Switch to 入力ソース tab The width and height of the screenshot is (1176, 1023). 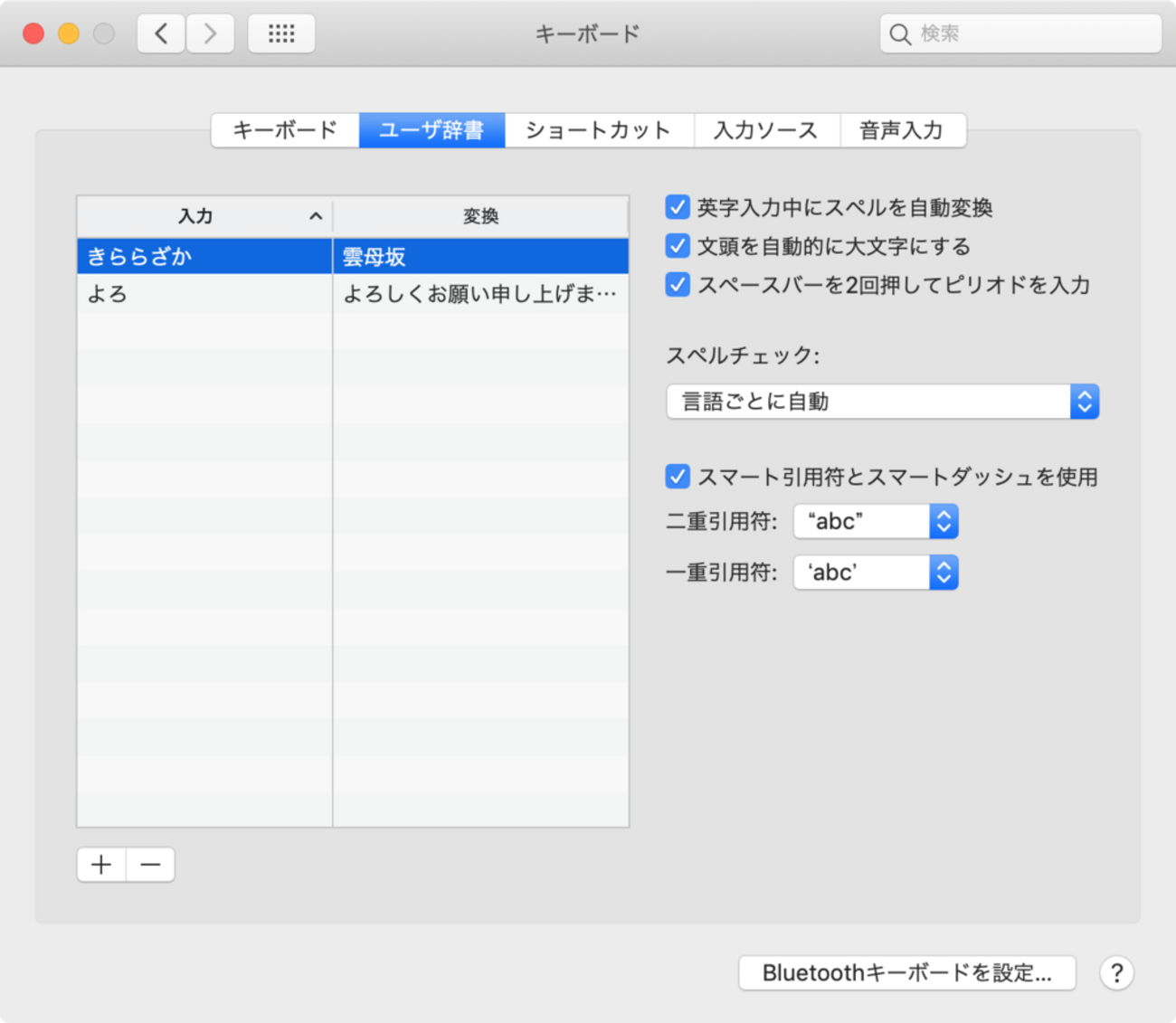pyautogui.click(x=766, y=130)
